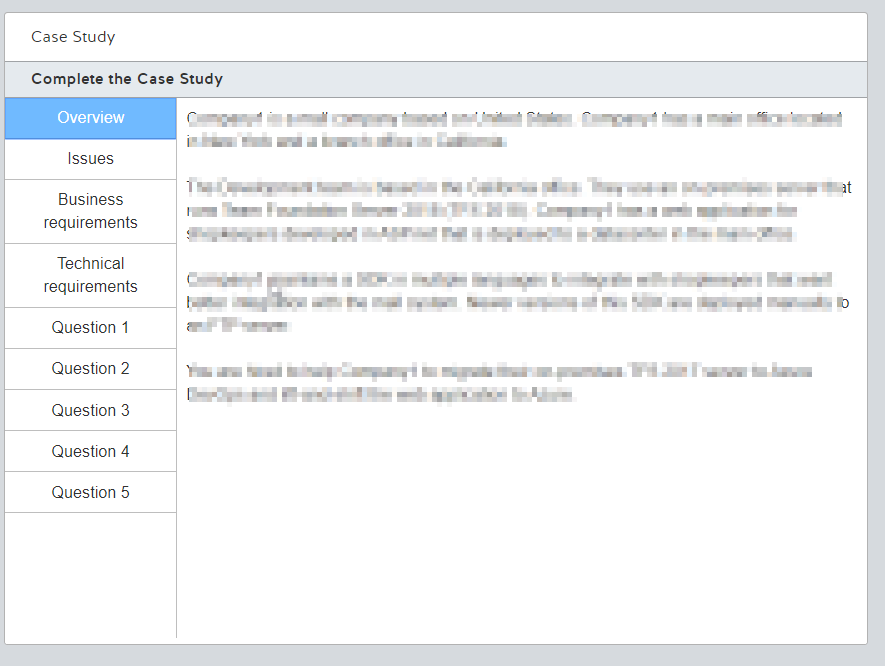Open the Issues section

(90, 158)
